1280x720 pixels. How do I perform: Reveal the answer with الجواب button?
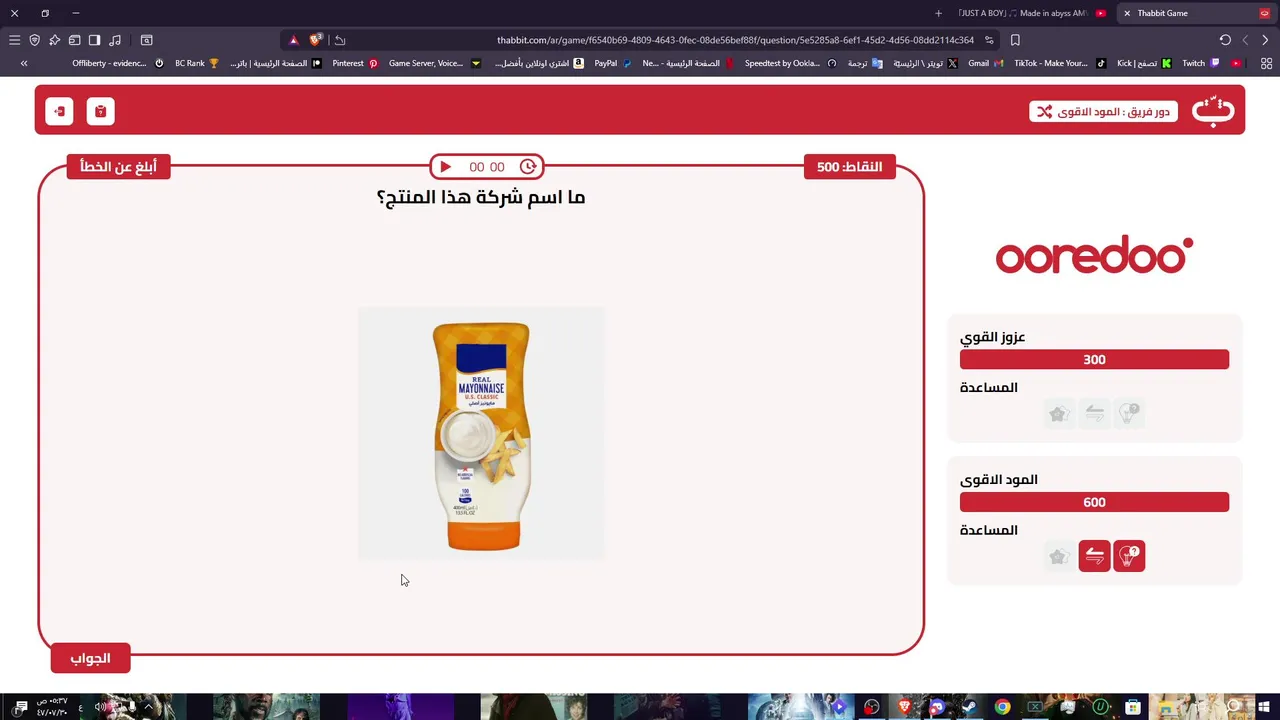click(90, 658)
